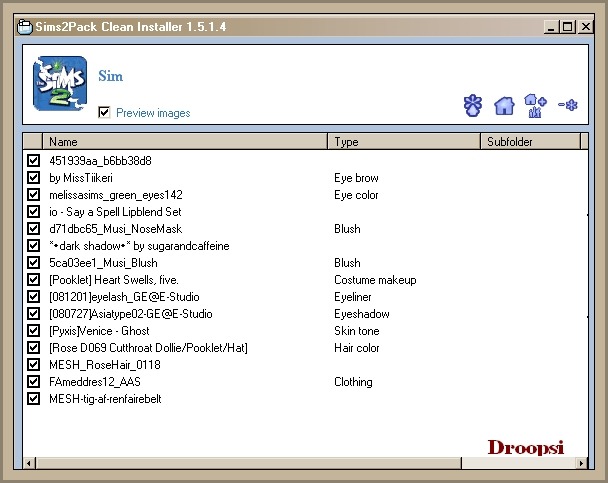Select the [Pyxis]Venice - Ghost name
608x483 pixels.
click(99, 331)
